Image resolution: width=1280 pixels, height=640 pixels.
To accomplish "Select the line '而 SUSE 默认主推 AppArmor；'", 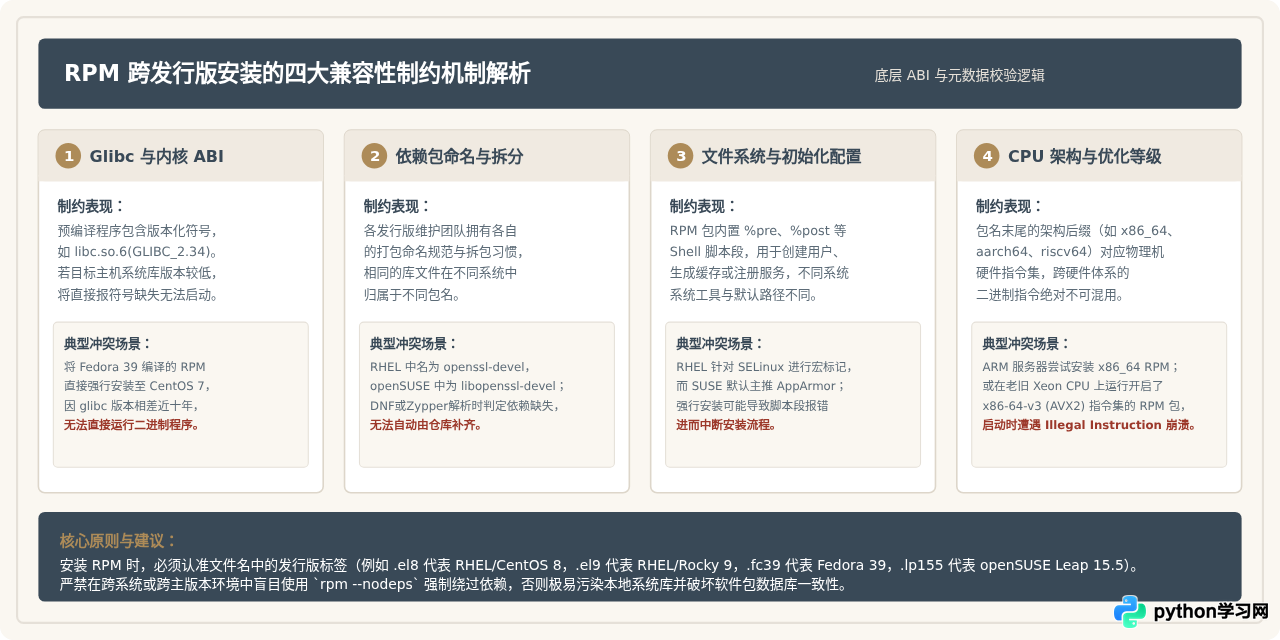I will (761, 385).
